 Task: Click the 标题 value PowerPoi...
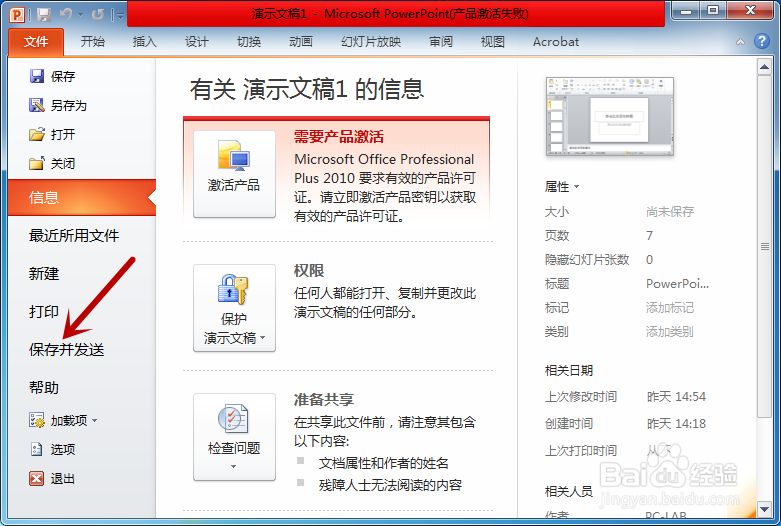[x=677, y=284]
